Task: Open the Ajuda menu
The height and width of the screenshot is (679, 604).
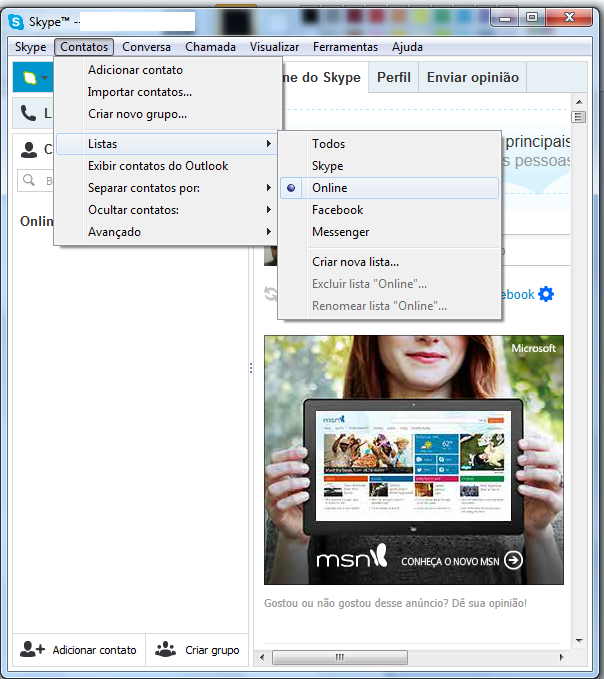Action: [x=407, y=47]
